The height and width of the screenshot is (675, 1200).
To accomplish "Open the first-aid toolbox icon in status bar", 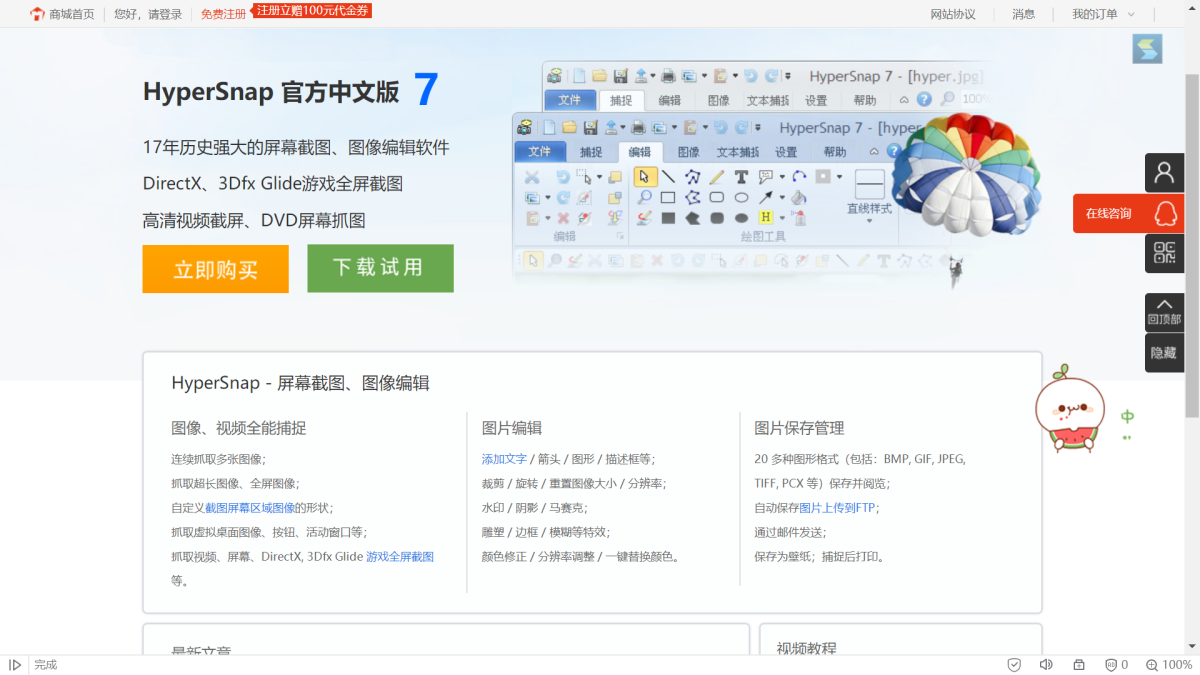I will 1079,664.
